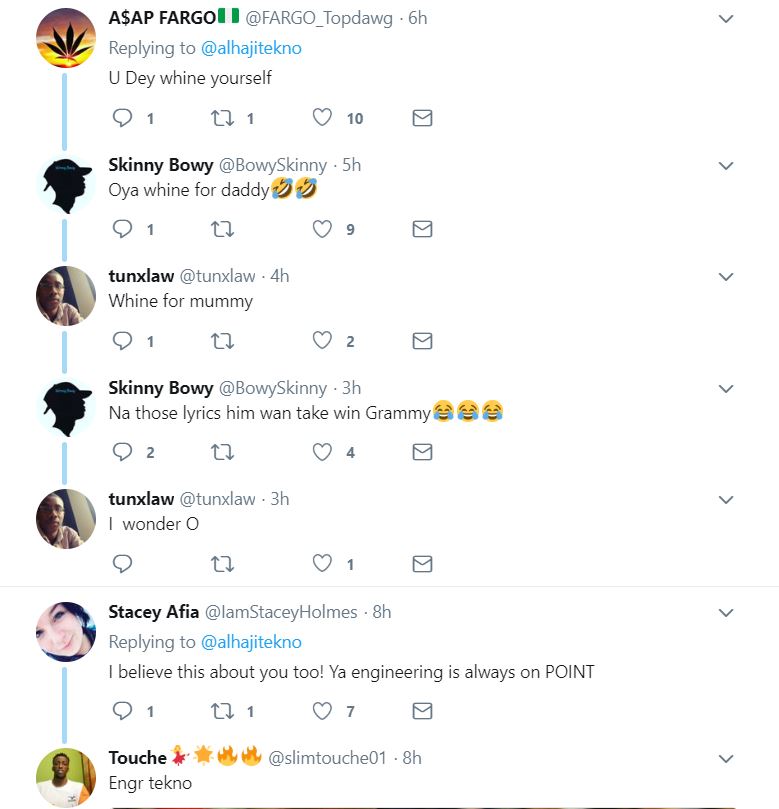Image resolution: width=779 pixels, height=809 pixels.
Task: Click Skinny Bowy's avatar on 'Oya whine' tweet
Action: coord(65,184)
